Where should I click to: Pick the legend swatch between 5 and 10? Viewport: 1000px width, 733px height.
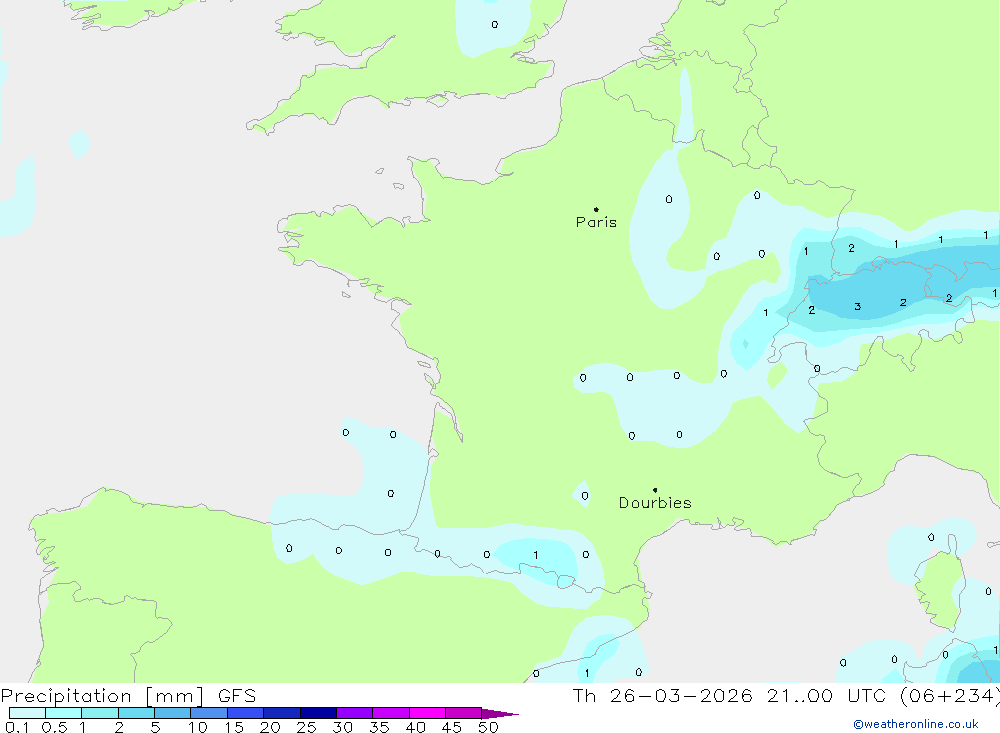[x=173, y=713]
